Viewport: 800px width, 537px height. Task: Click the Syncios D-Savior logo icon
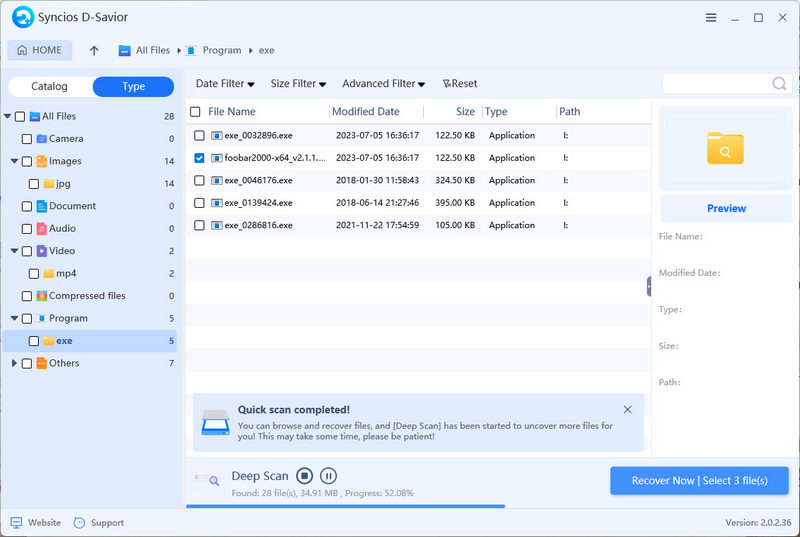[23, 17]
